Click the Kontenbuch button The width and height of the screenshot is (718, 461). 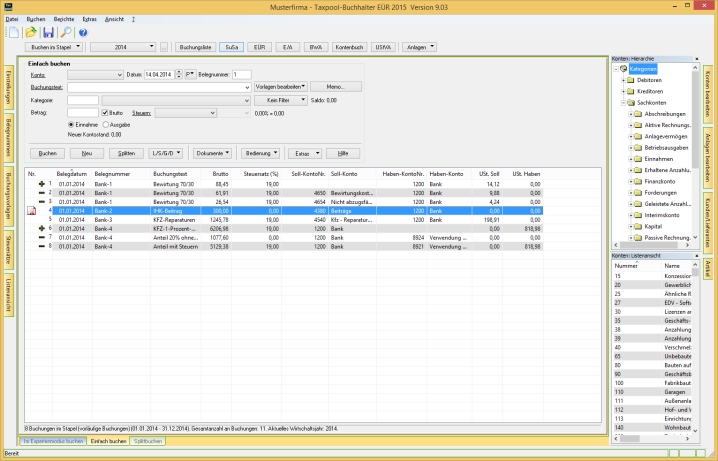click(349, 47)
